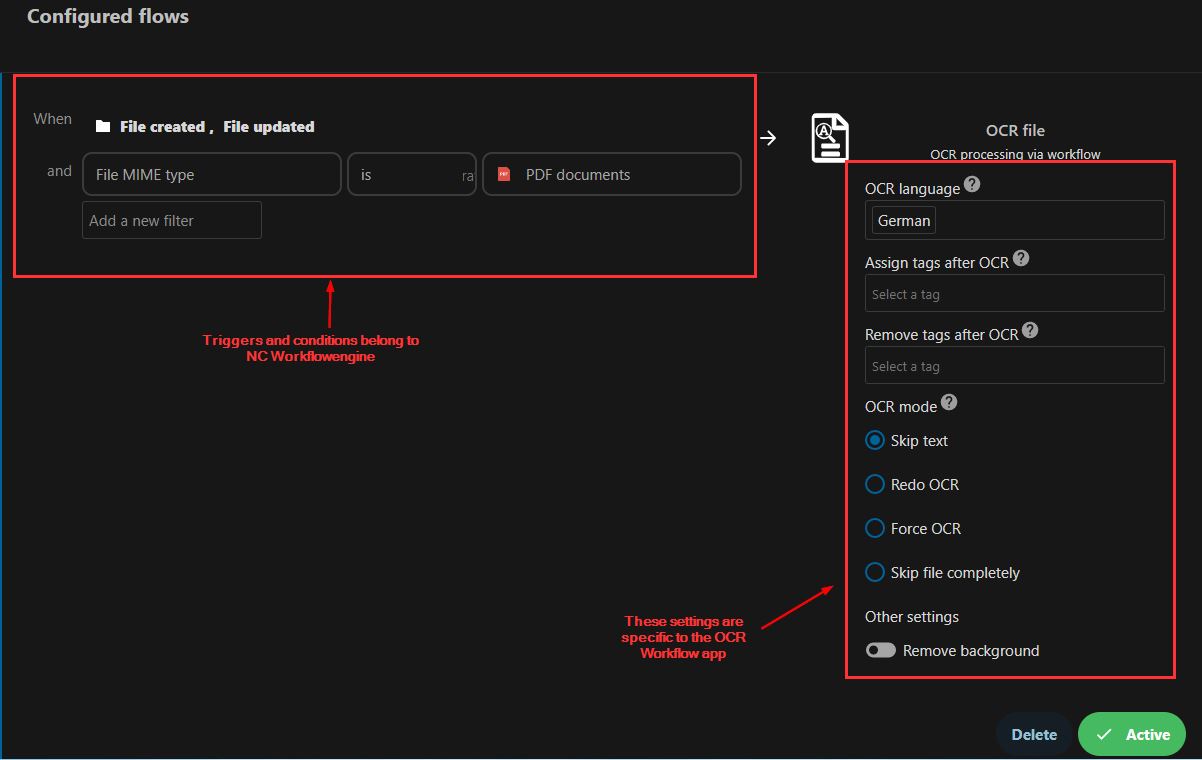Screen dimensions: 1202x760
Task: Select the Force OCR mode
Action: point(875,529)
